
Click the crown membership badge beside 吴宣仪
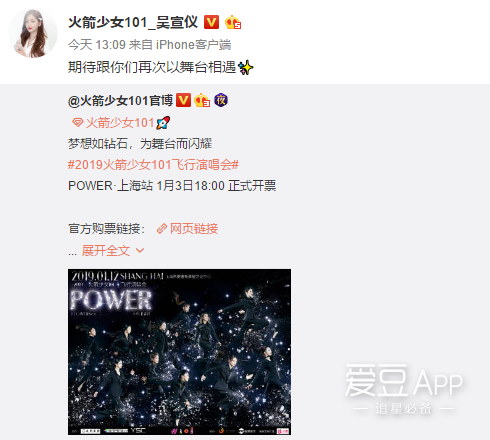point(233,22)
